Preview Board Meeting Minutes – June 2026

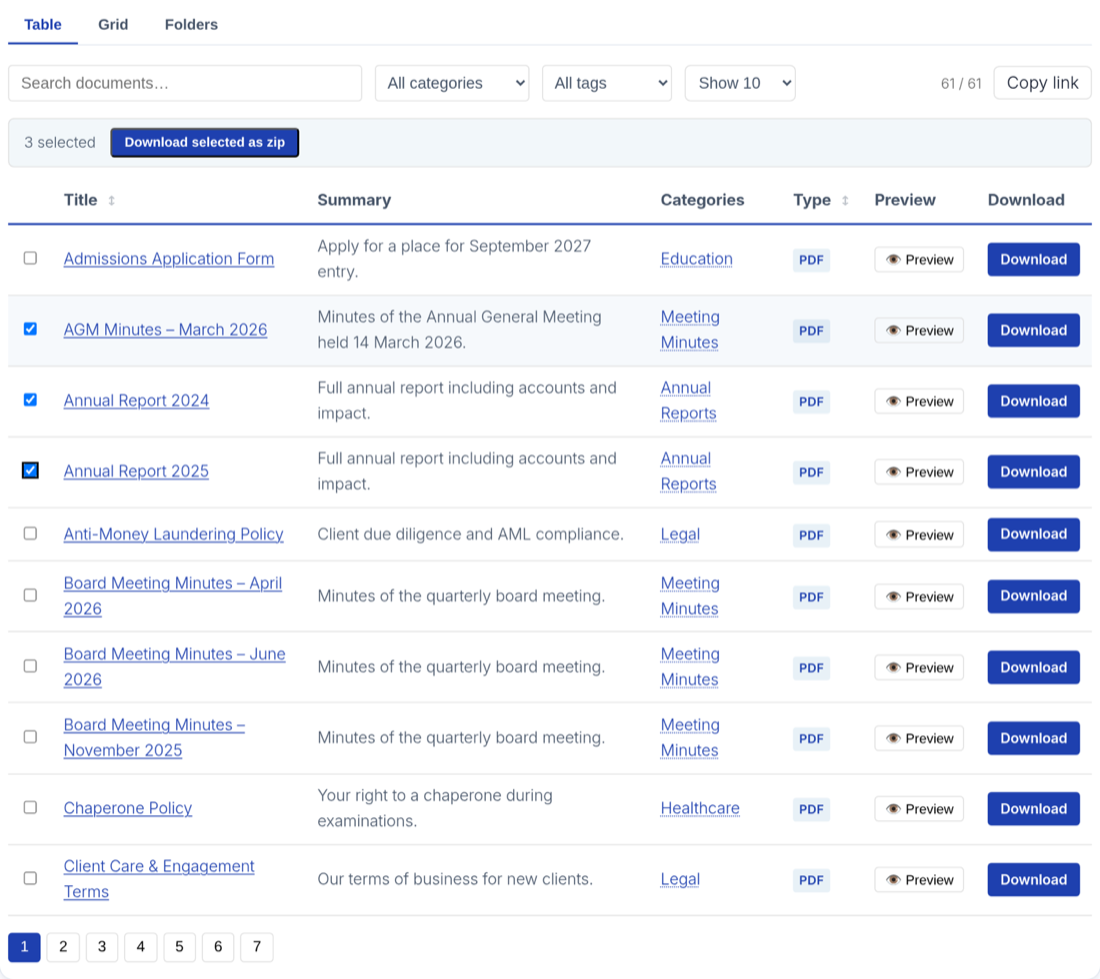(918, 667)
